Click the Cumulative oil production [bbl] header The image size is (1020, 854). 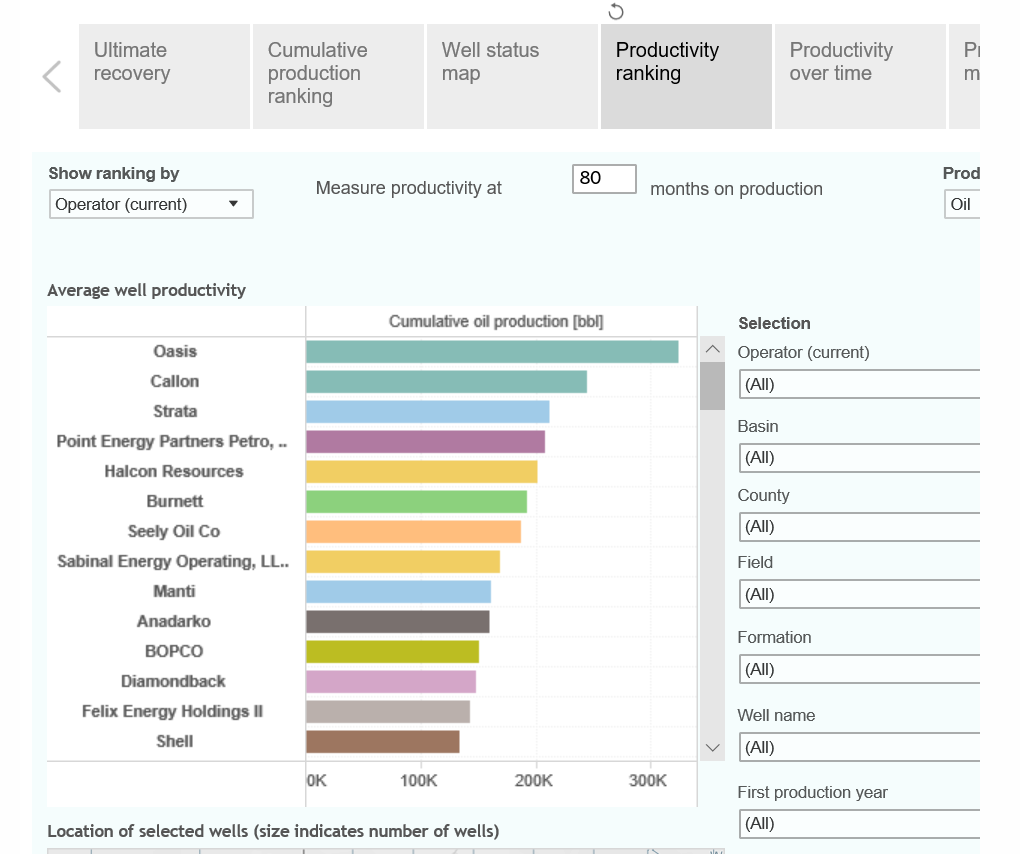click(x=496, y=321)
